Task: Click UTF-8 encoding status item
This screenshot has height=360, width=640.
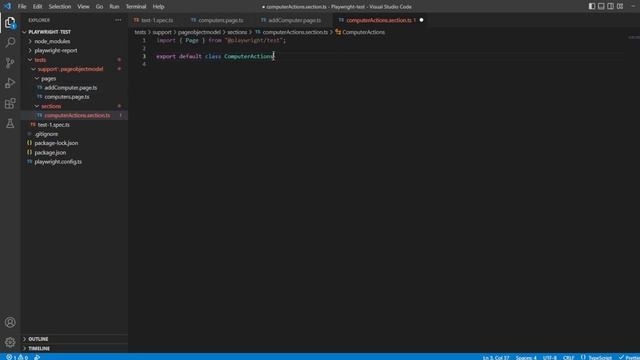Action: pos(550,358)
